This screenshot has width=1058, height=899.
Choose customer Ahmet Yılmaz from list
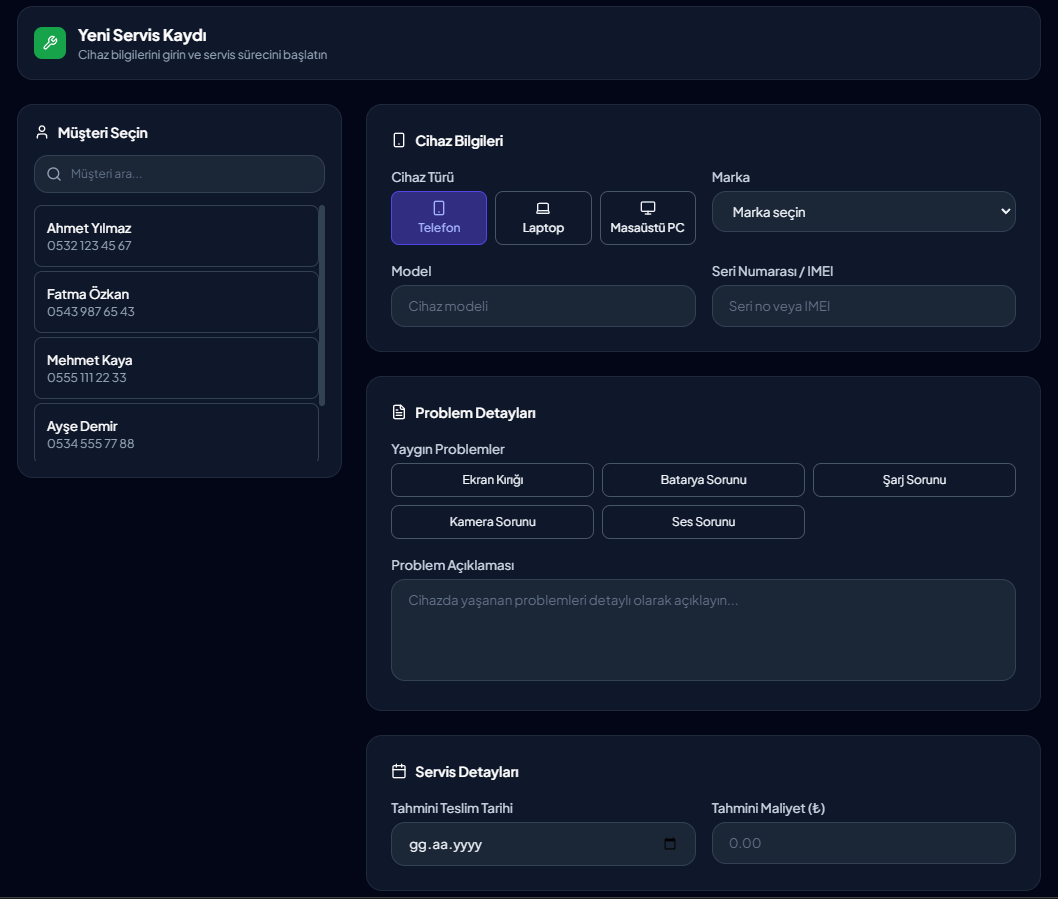176,236
